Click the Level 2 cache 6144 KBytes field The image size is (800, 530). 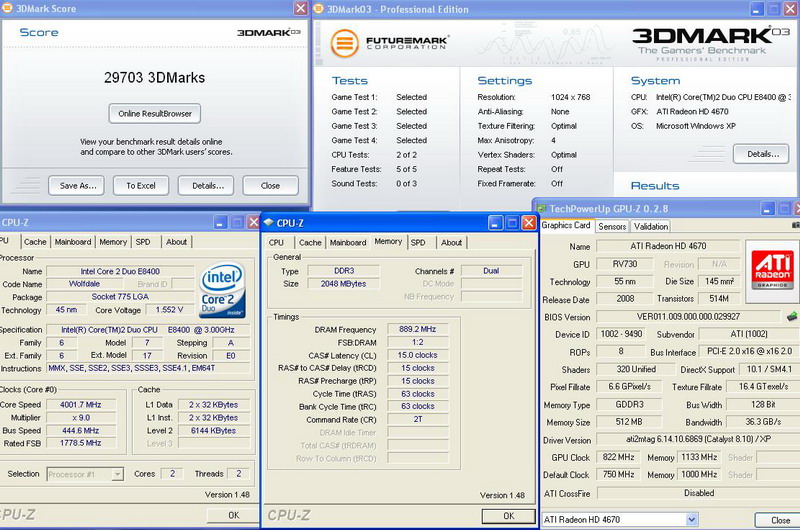coord(213,431)
